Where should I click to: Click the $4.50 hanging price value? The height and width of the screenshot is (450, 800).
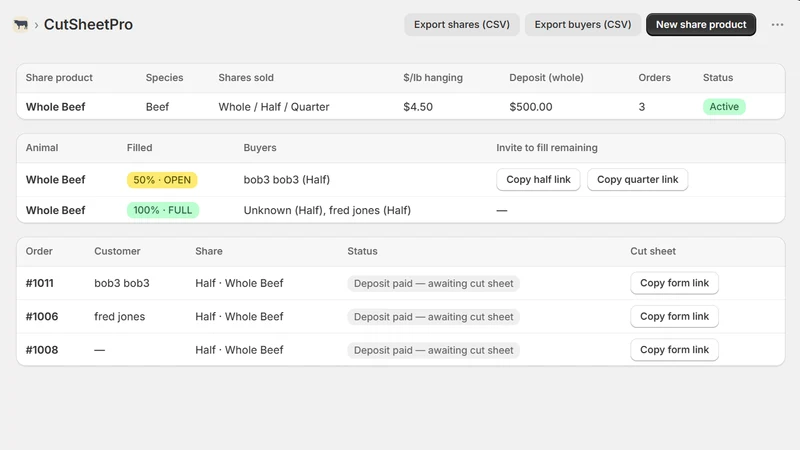point(418,107)
